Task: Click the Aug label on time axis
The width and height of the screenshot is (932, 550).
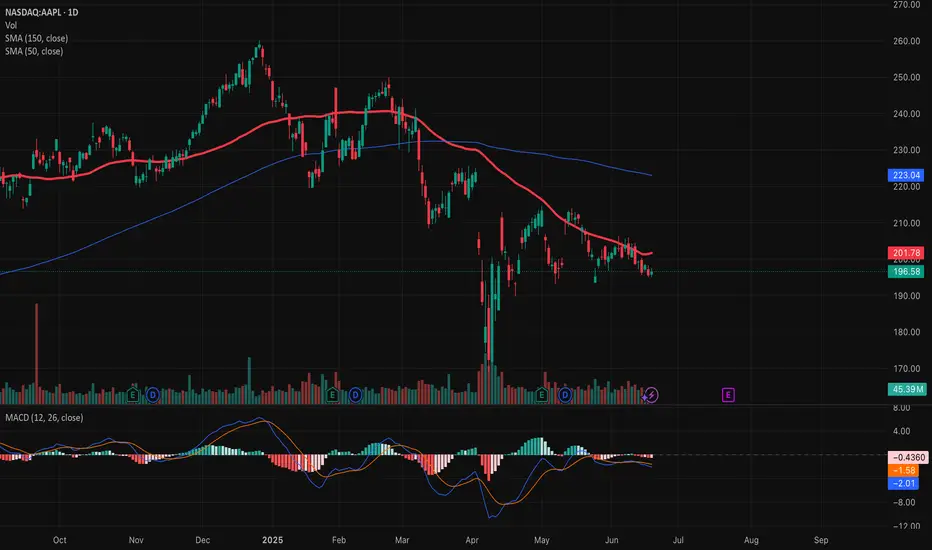Action: 751,540
